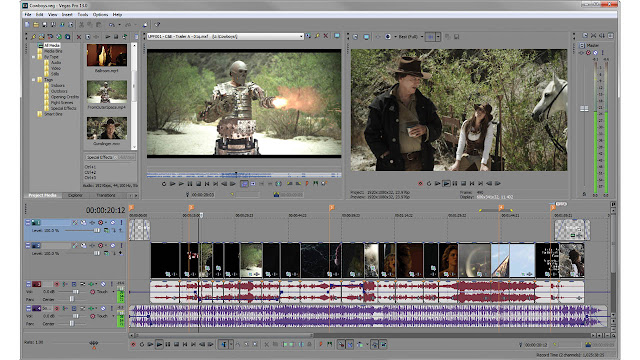Collapse the Tags tree node
640x360 pixels.
click(34, 80)
